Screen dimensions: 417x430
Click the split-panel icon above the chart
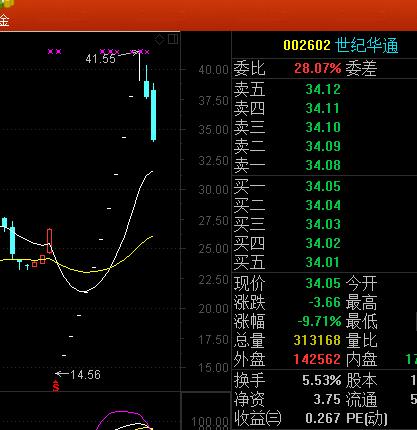click(x=173, y=39)
